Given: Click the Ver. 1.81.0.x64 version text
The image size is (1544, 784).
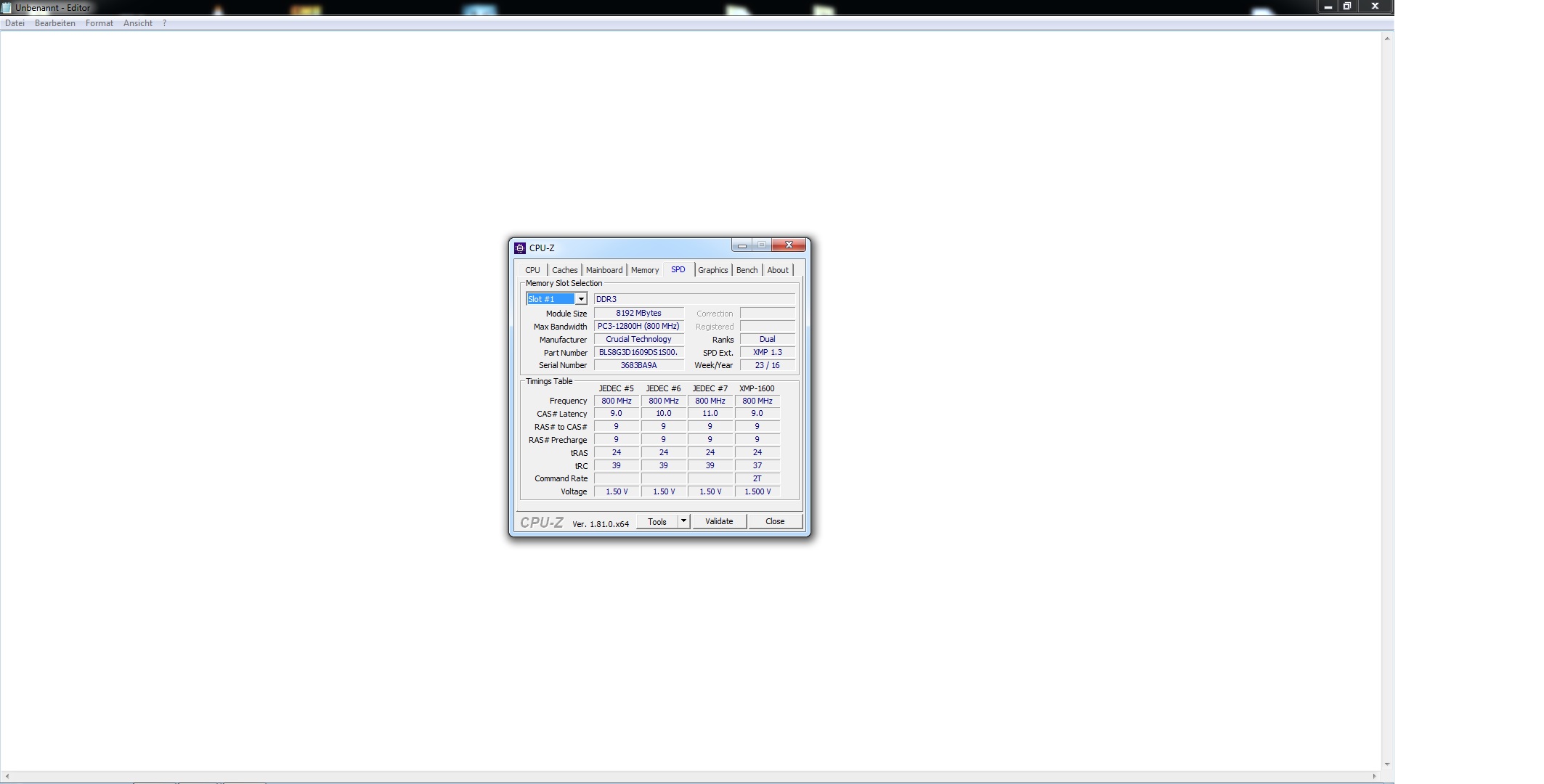Looking at the screenshot, I should (601, 524).
